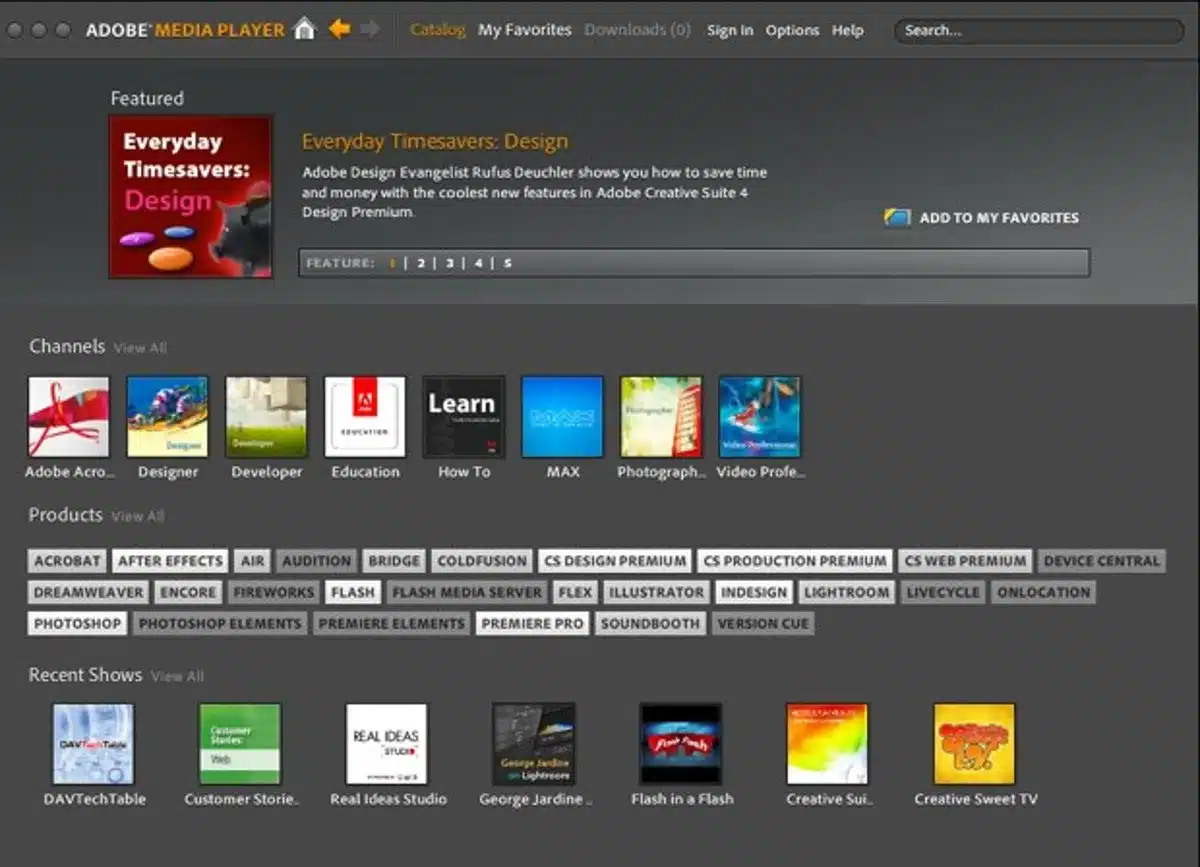1200x867 pixels.
Task: Switch to the My Favorites tab
Action: 525,30
